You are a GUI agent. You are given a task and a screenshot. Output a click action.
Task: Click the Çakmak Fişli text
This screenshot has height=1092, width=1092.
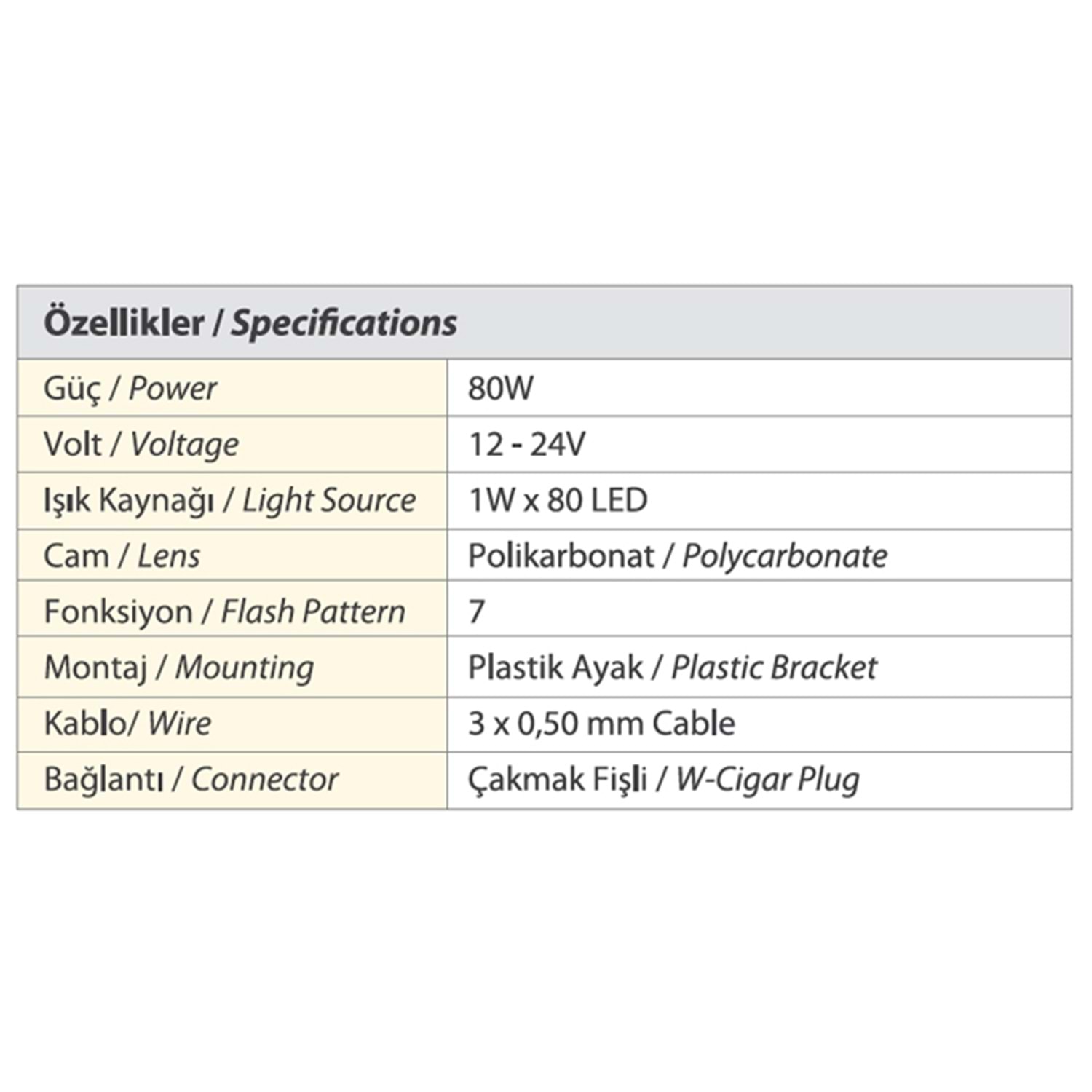click(558, 780)
